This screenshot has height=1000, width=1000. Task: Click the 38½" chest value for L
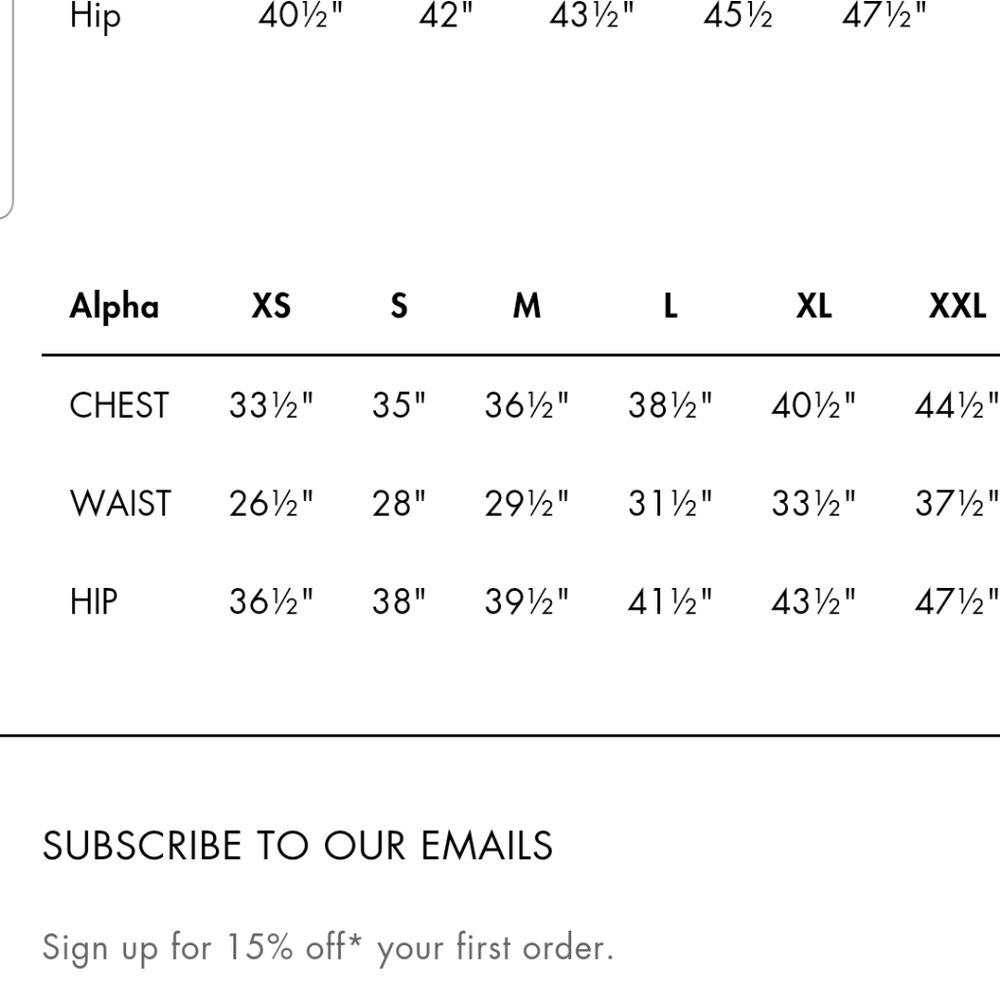click(670, 405)
